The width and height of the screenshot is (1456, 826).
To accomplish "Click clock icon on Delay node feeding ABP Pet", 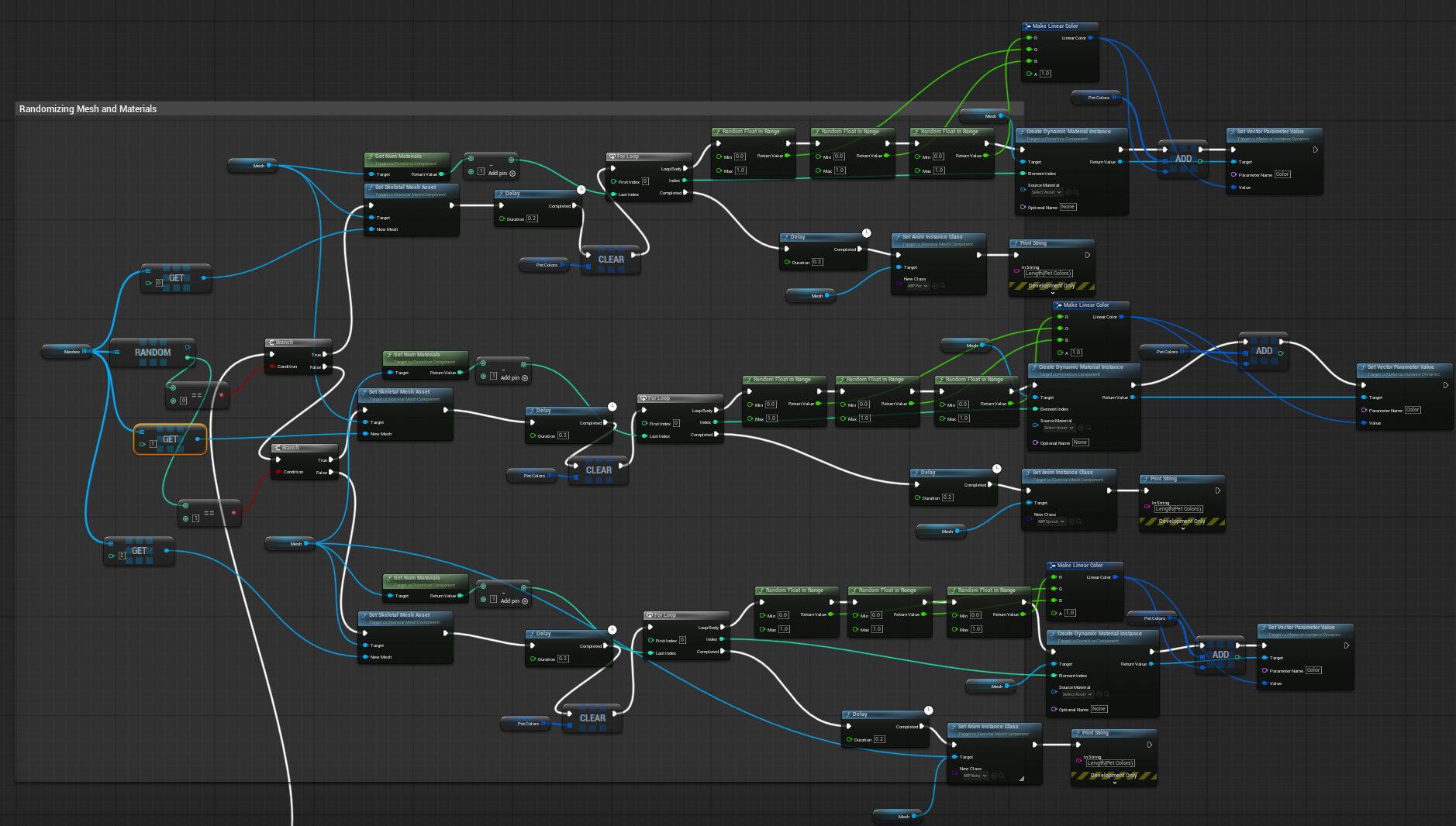I will click(x=866, y=233).
